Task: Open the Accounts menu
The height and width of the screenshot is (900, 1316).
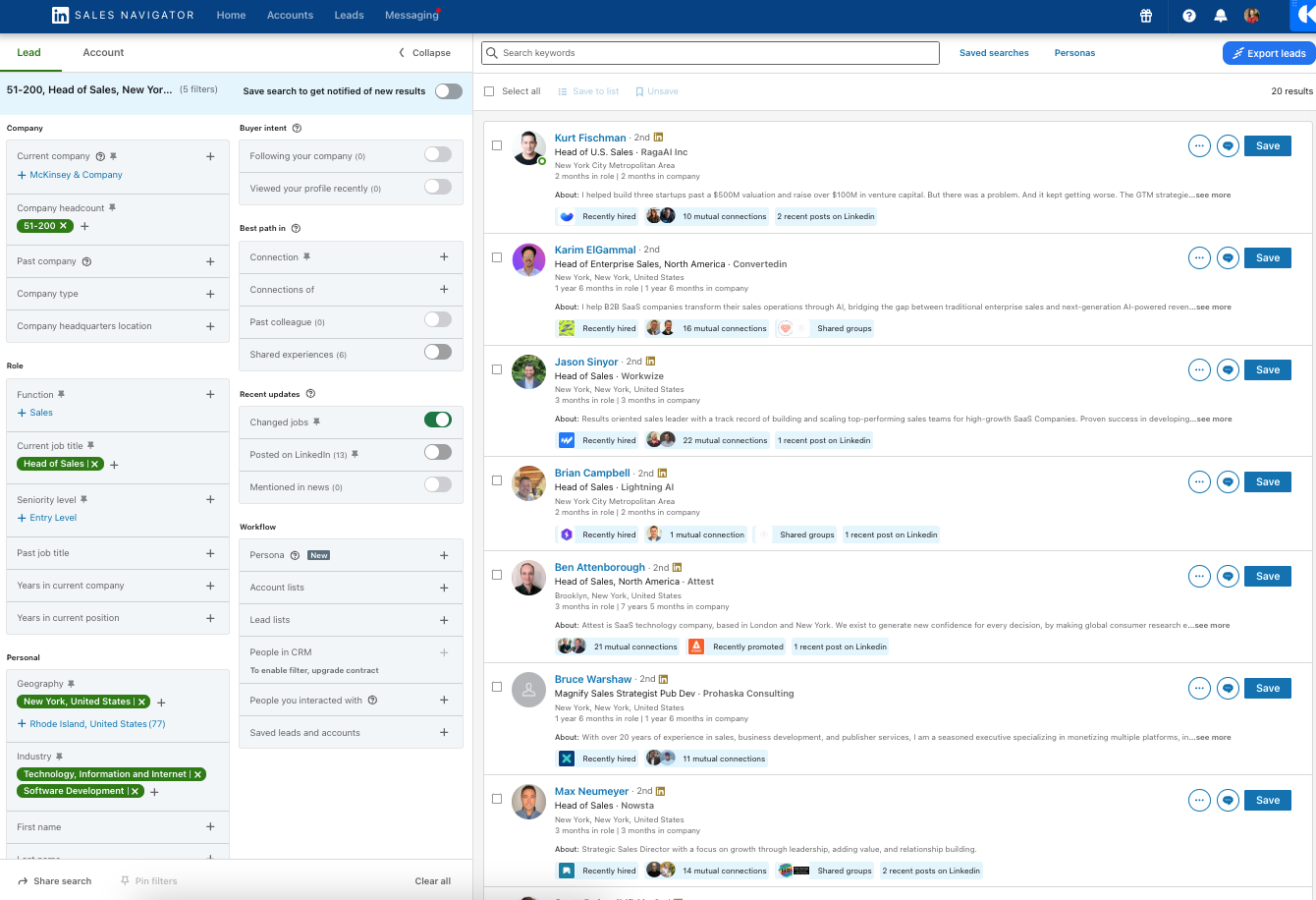Action: 290,16
